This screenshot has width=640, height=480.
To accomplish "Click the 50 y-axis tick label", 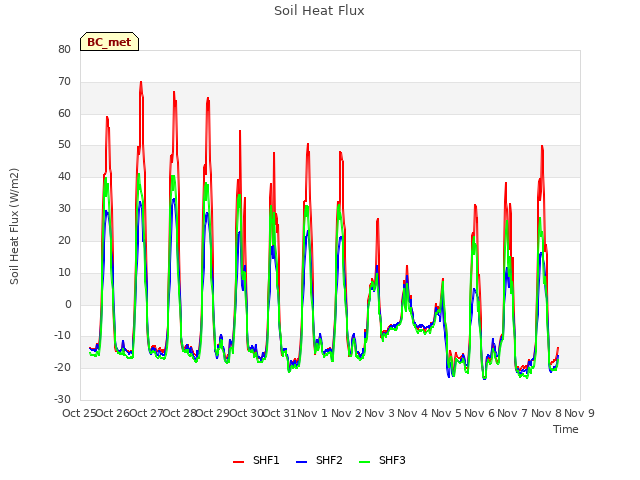I will pyautogui.click(x=64, y=145).
